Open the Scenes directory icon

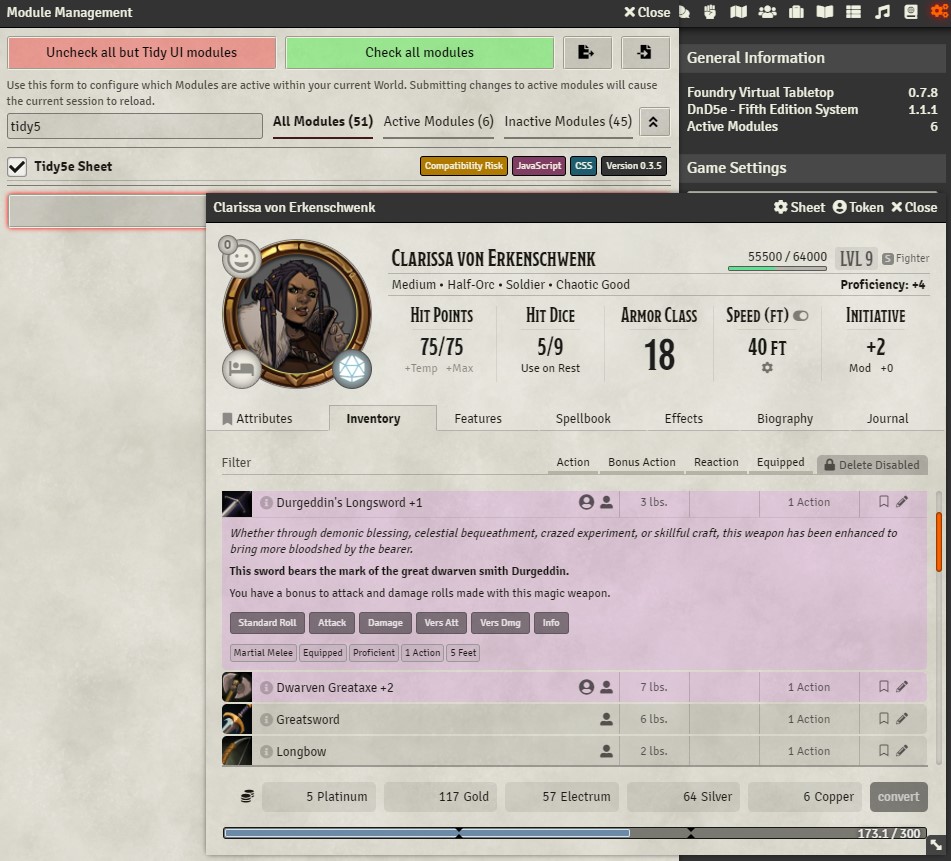click(738, 12)
